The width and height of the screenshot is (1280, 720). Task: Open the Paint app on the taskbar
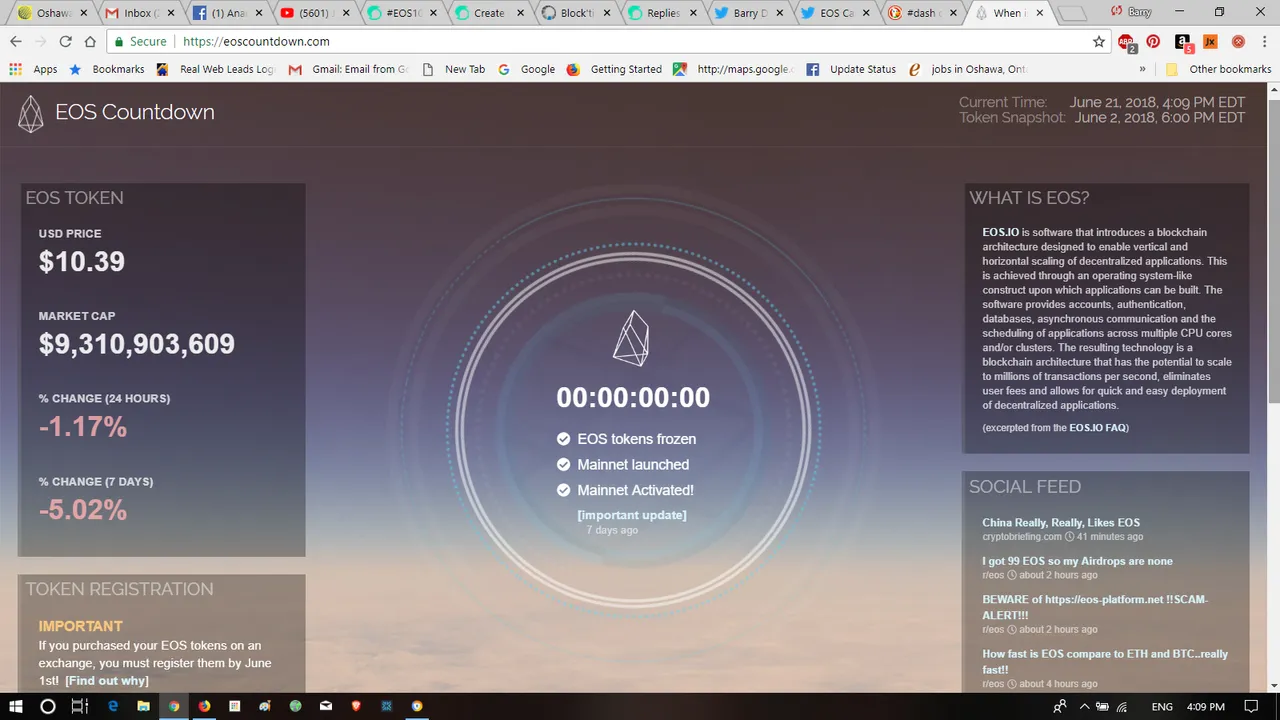pos(265,706)
